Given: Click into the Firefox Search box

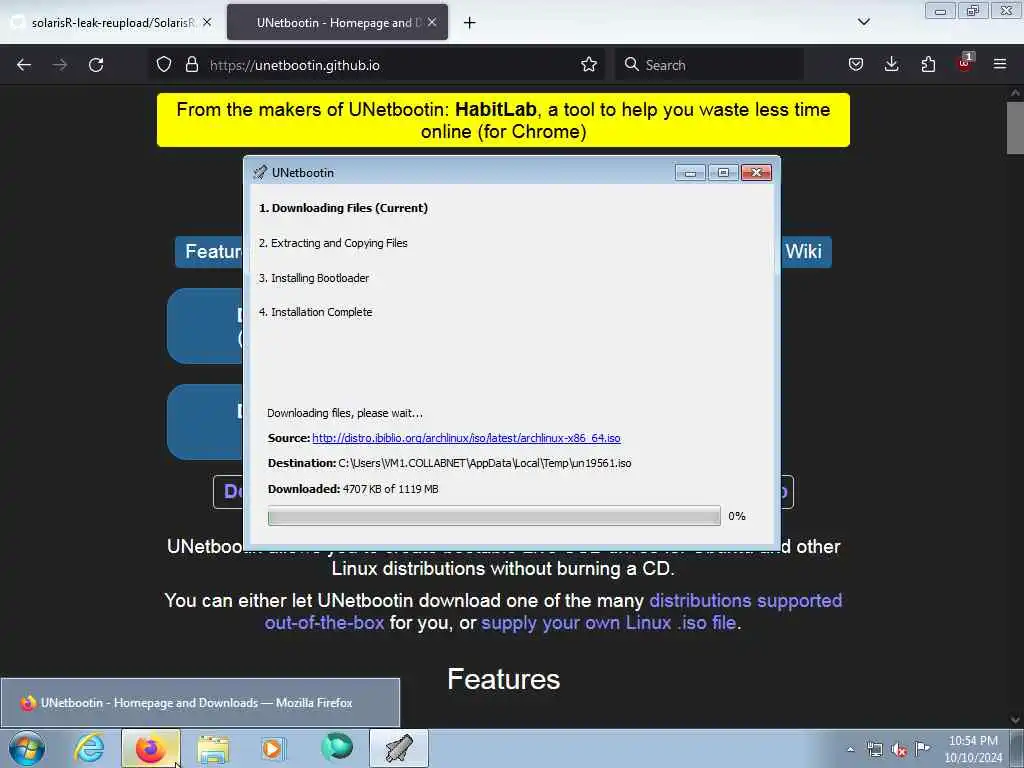Looking at the screenshot, I should click(709, 65).
